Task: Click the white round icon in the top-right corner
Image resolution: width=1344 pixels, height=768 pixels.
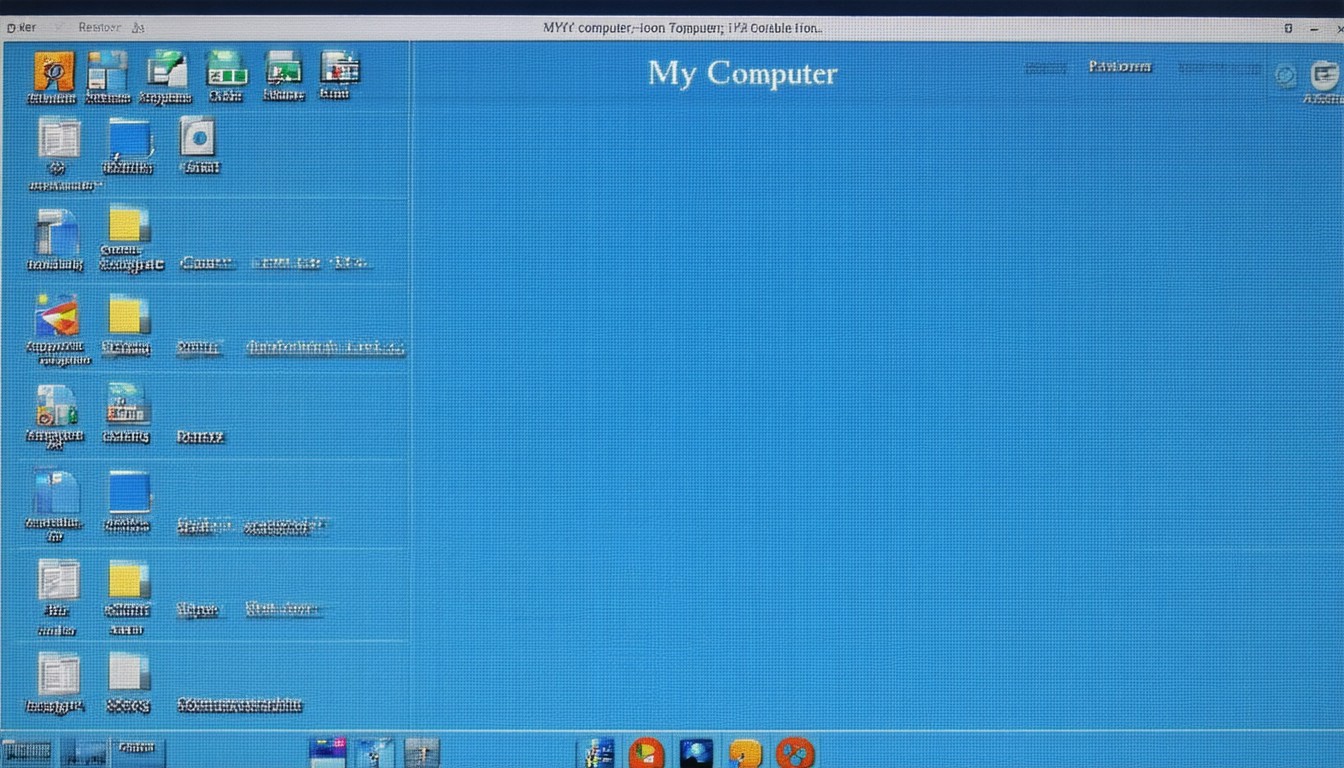Action: pos(1324,75)
